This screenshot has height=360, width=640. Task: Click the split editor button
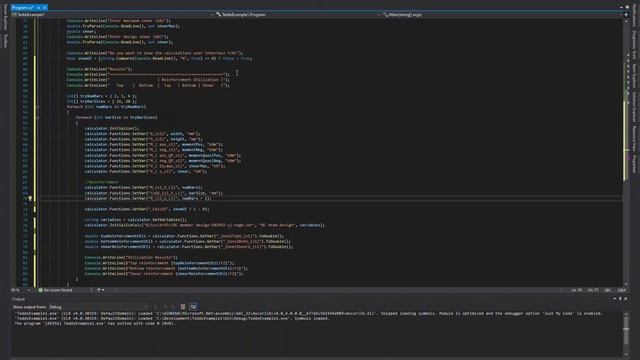[x=626, y=15]
